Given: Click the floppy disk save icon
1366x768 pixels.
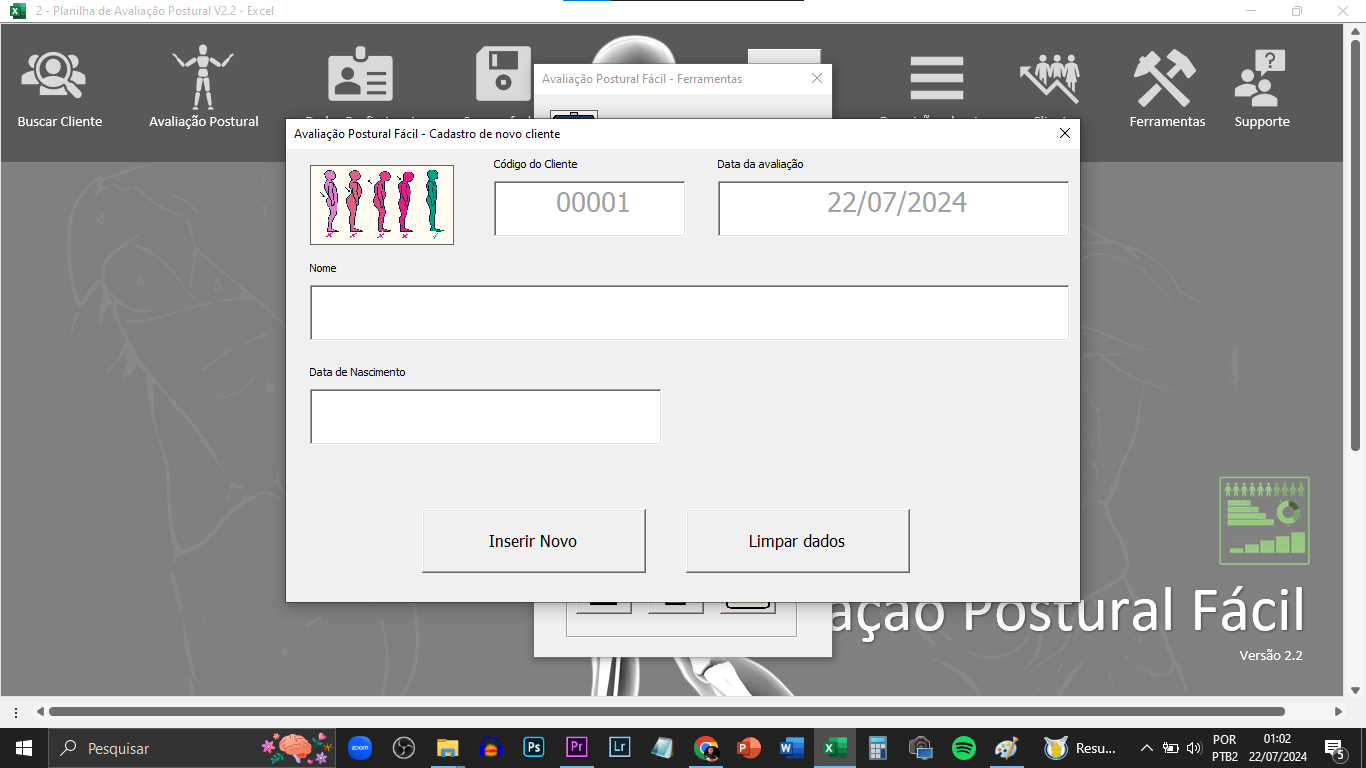Looking at the screenshot, I should coord(502,74).
